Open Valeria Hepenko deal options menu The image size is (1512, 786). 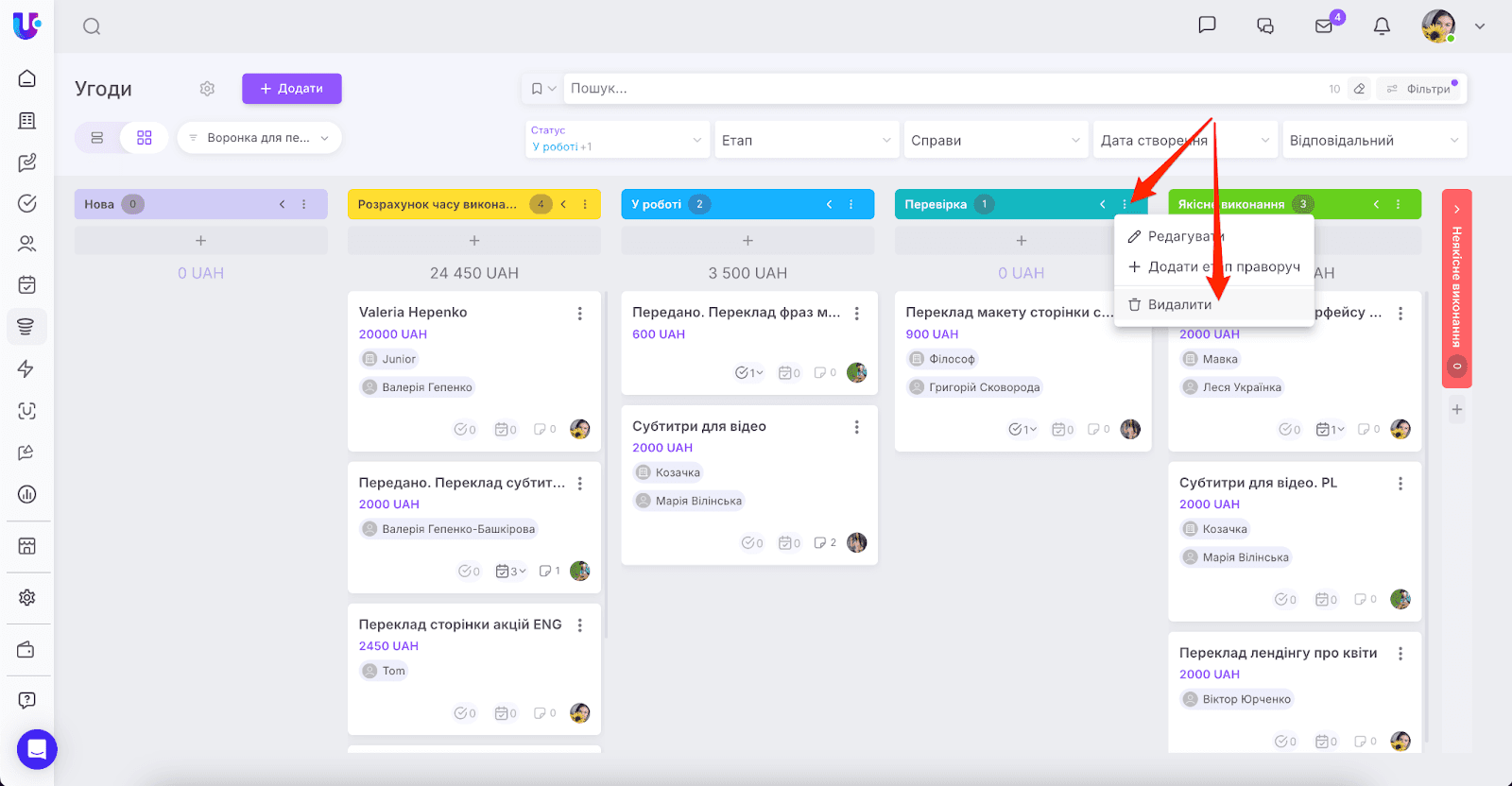[x=580, y=314]
